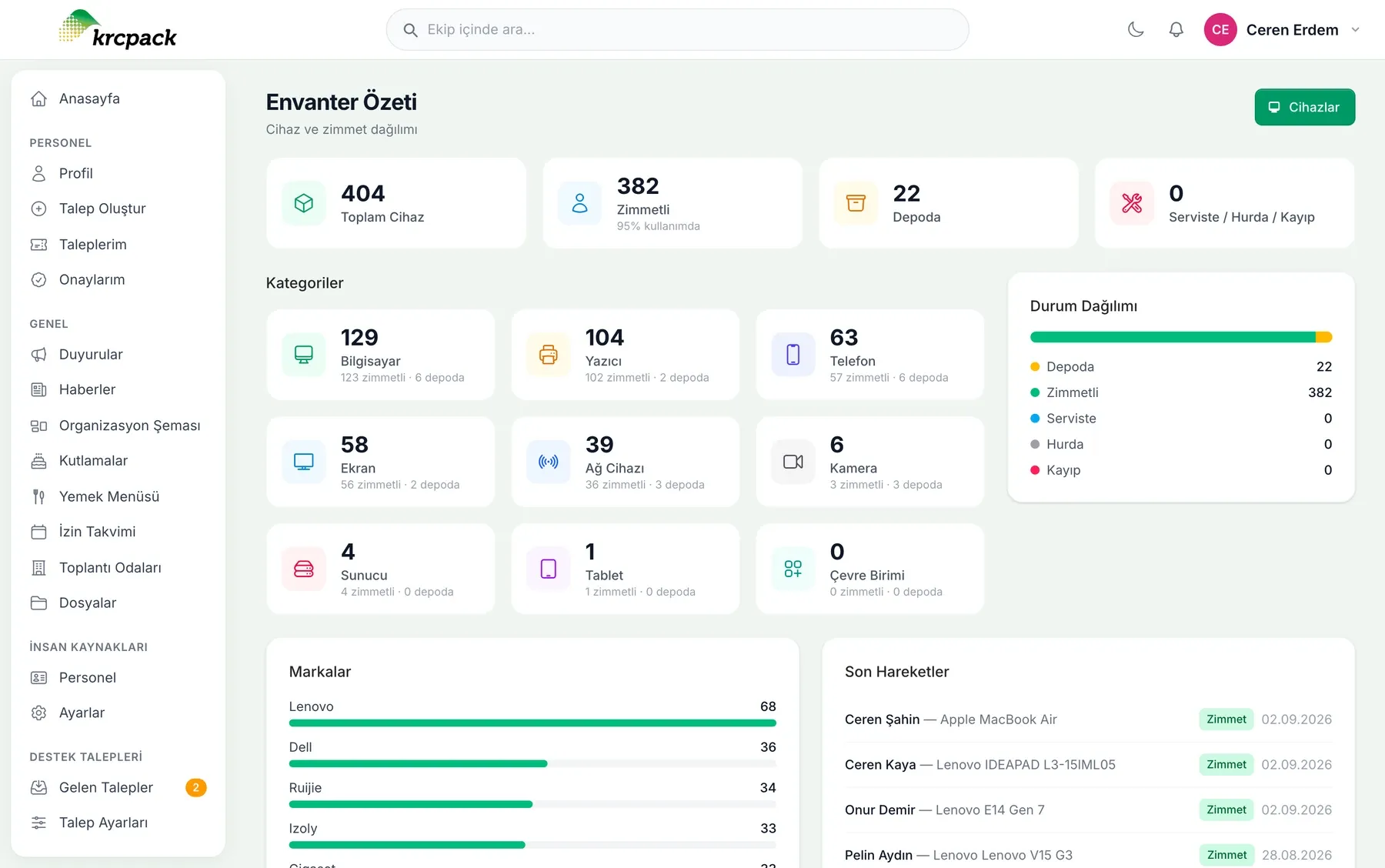Open Profil page from sidebar
1385x868 pixels.
(x=118, y=173)
